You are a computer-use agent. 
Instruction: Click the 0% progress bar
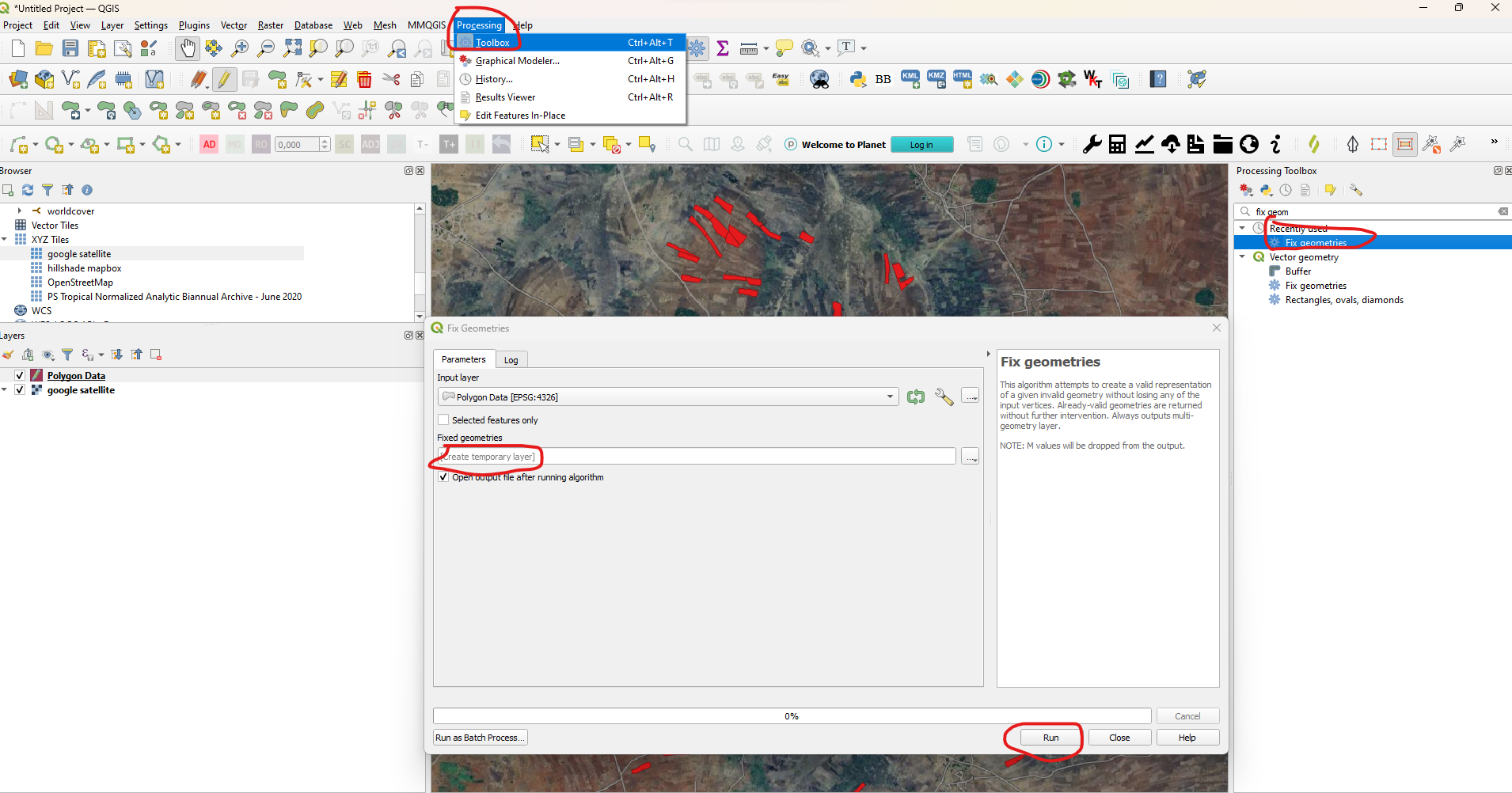coord(792,716)
